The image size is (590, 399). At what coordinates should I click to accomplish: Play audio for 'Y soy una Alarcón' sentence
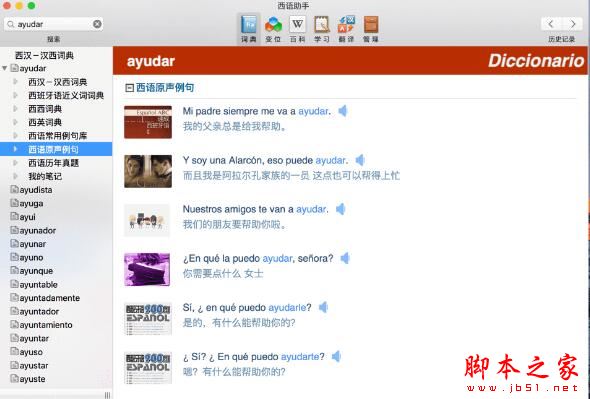[x=360, y=160]
